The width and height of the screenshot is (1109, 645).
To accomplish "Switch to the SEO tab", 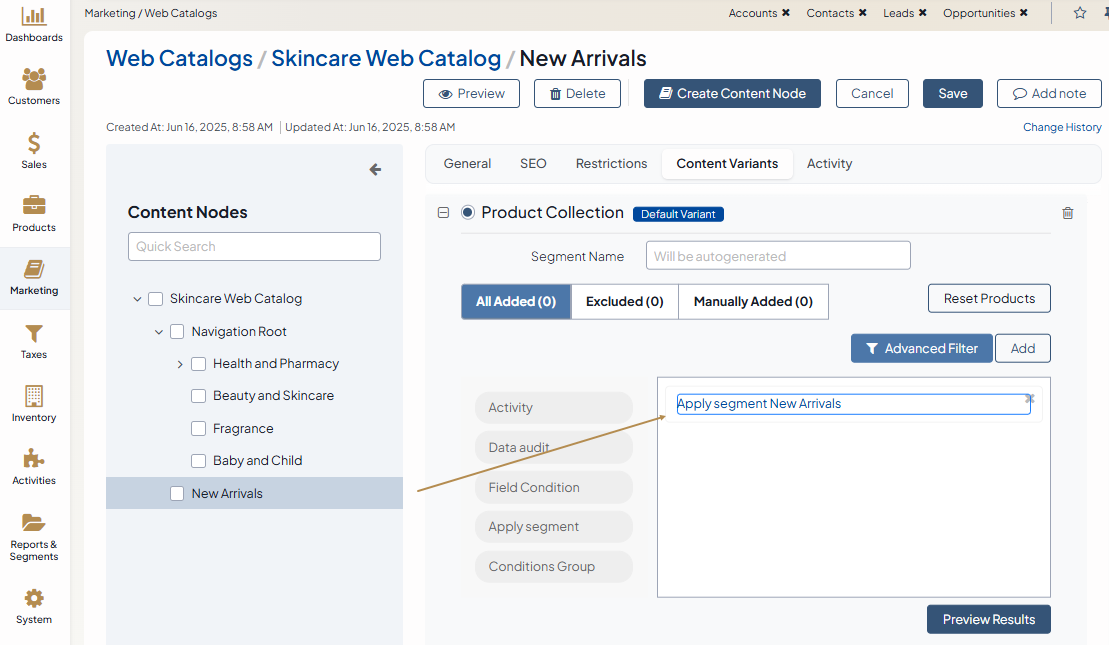I will click(x=533, y=164).
